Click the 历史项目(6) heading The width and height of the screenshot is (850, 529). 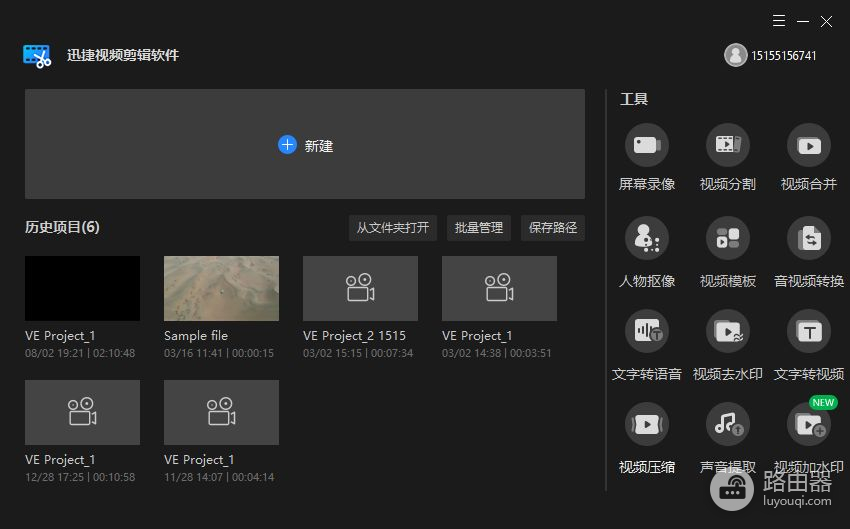(x=62, y=227)
